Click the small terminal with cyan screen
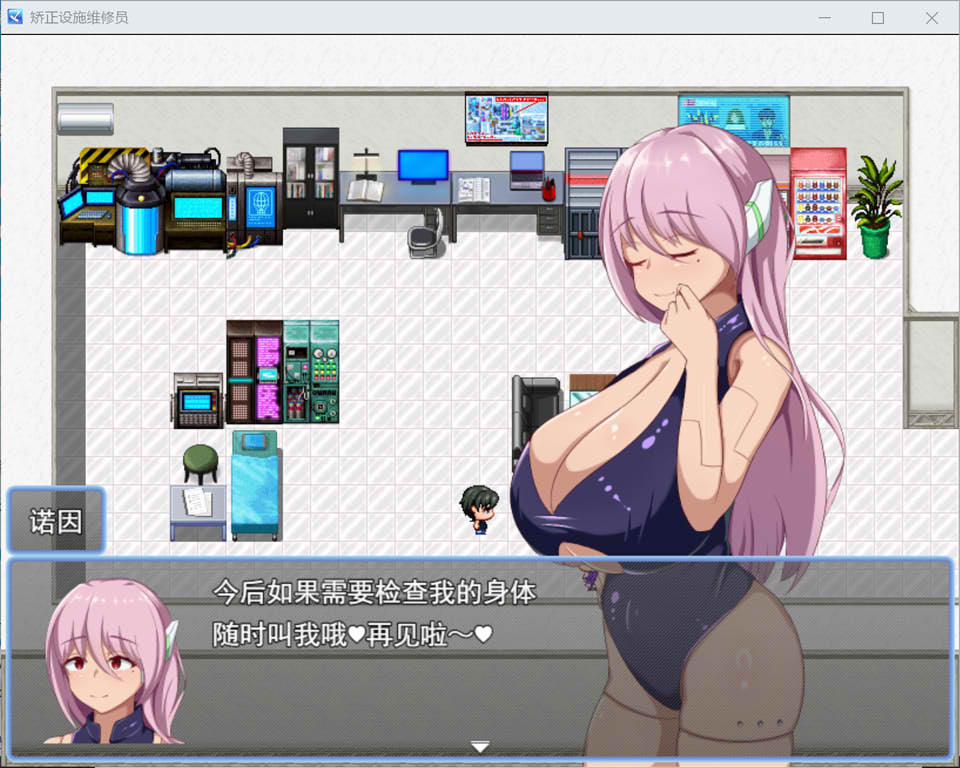 [x=198, y=401]
